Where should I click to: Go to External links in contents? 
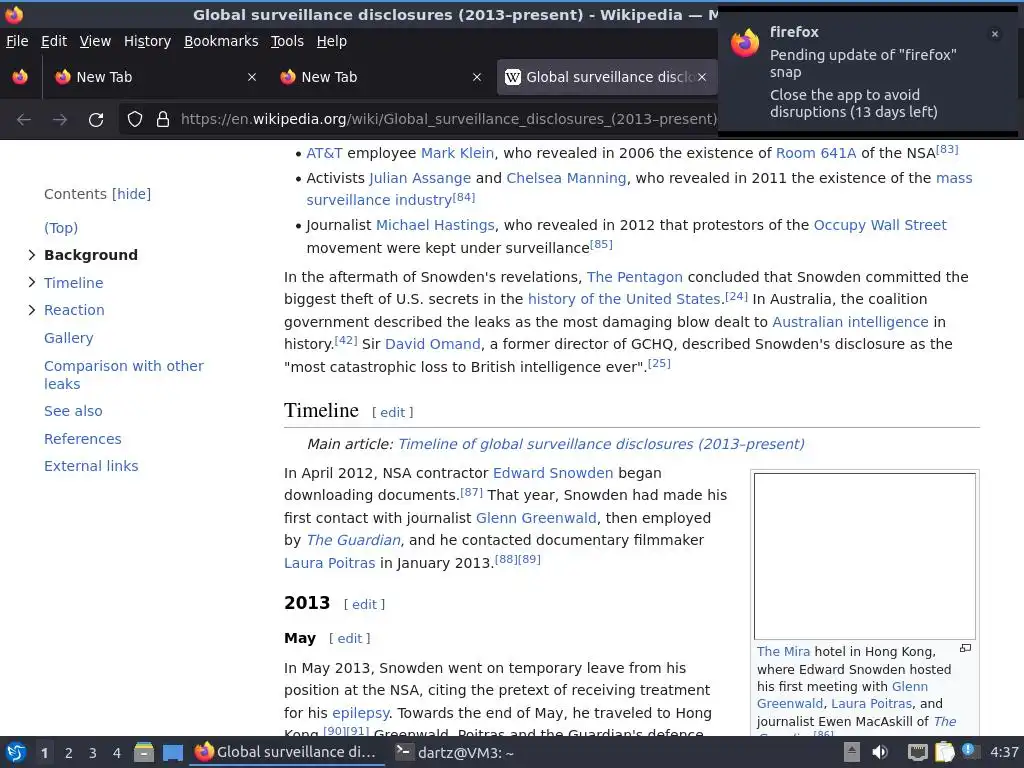pos(91,466)
